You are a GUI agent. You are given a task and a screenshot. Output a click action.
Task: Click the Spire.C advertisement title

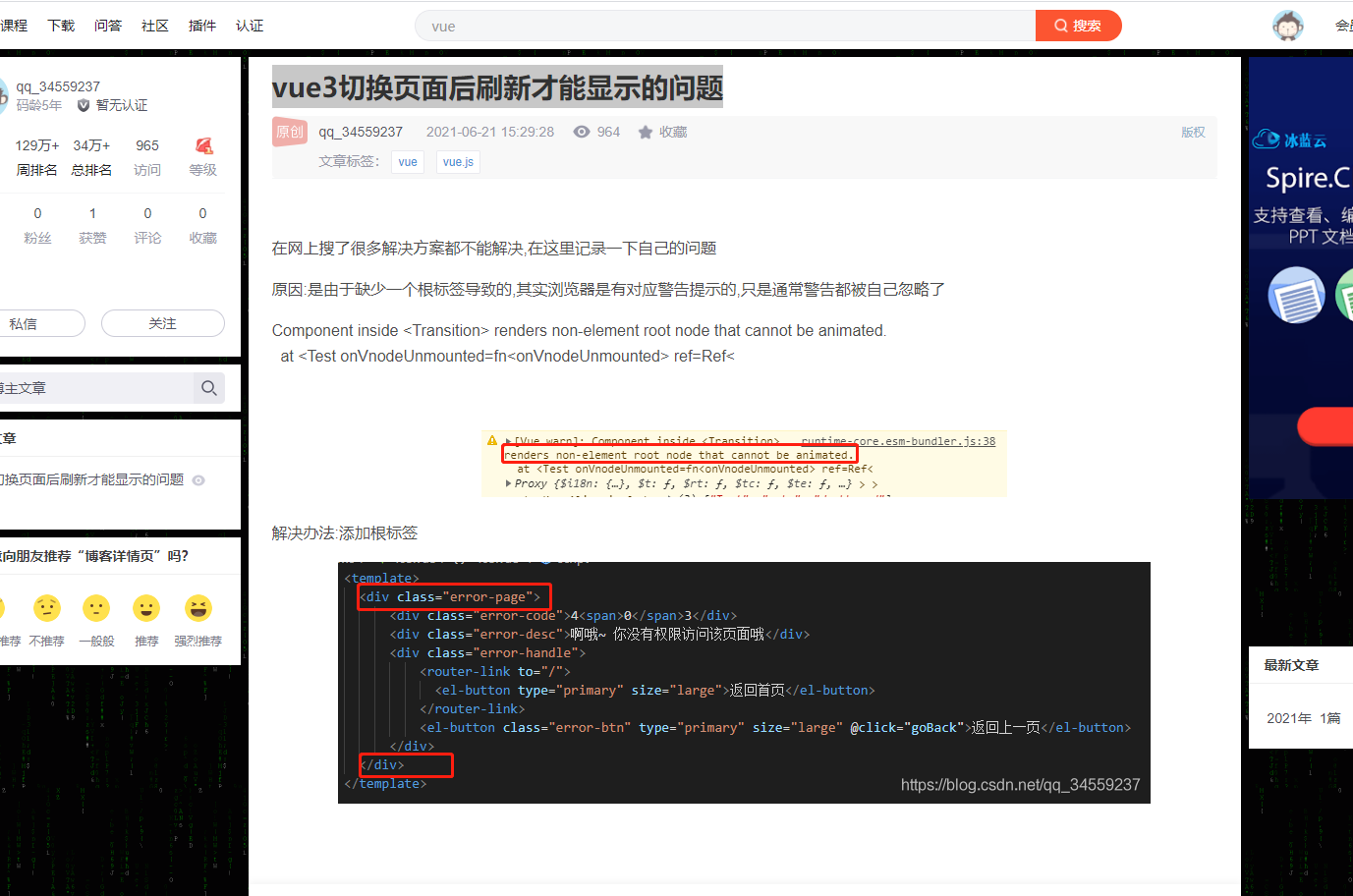pyautogui.click(x=1309, y=178)
